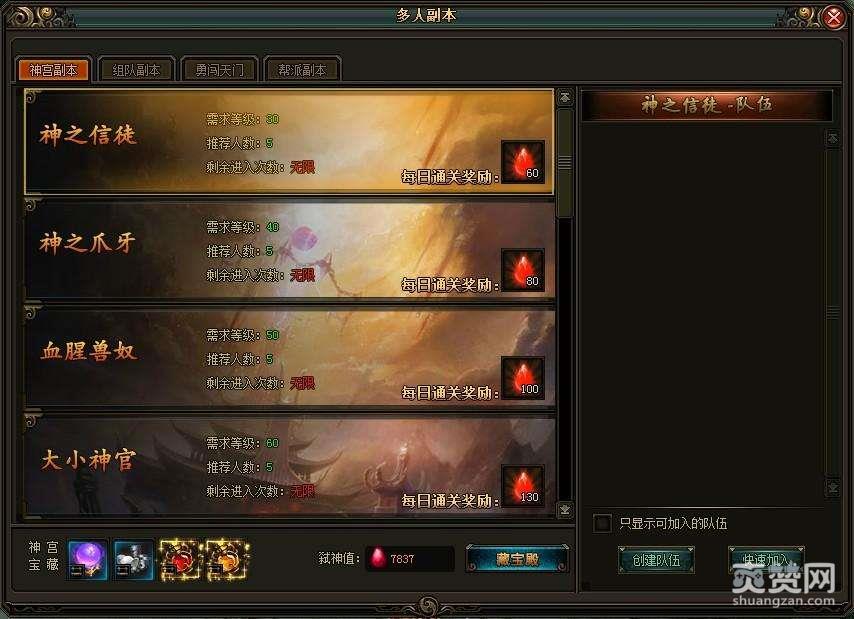
Task: Click the 60 reward crystal icon
Action: click(523, 162)
